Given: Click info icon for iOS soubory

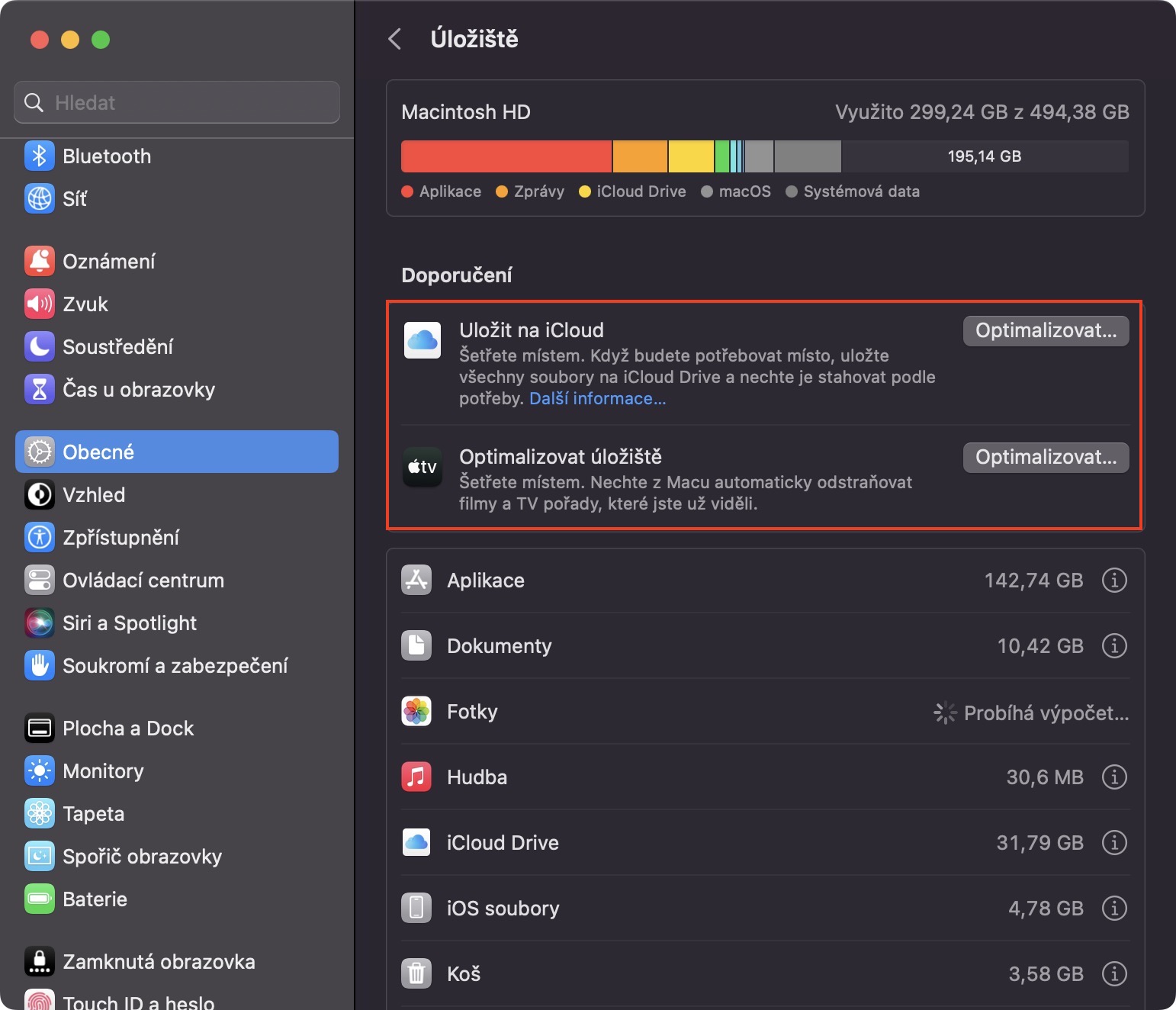Looking at the screenshot, I should 1114,909.
